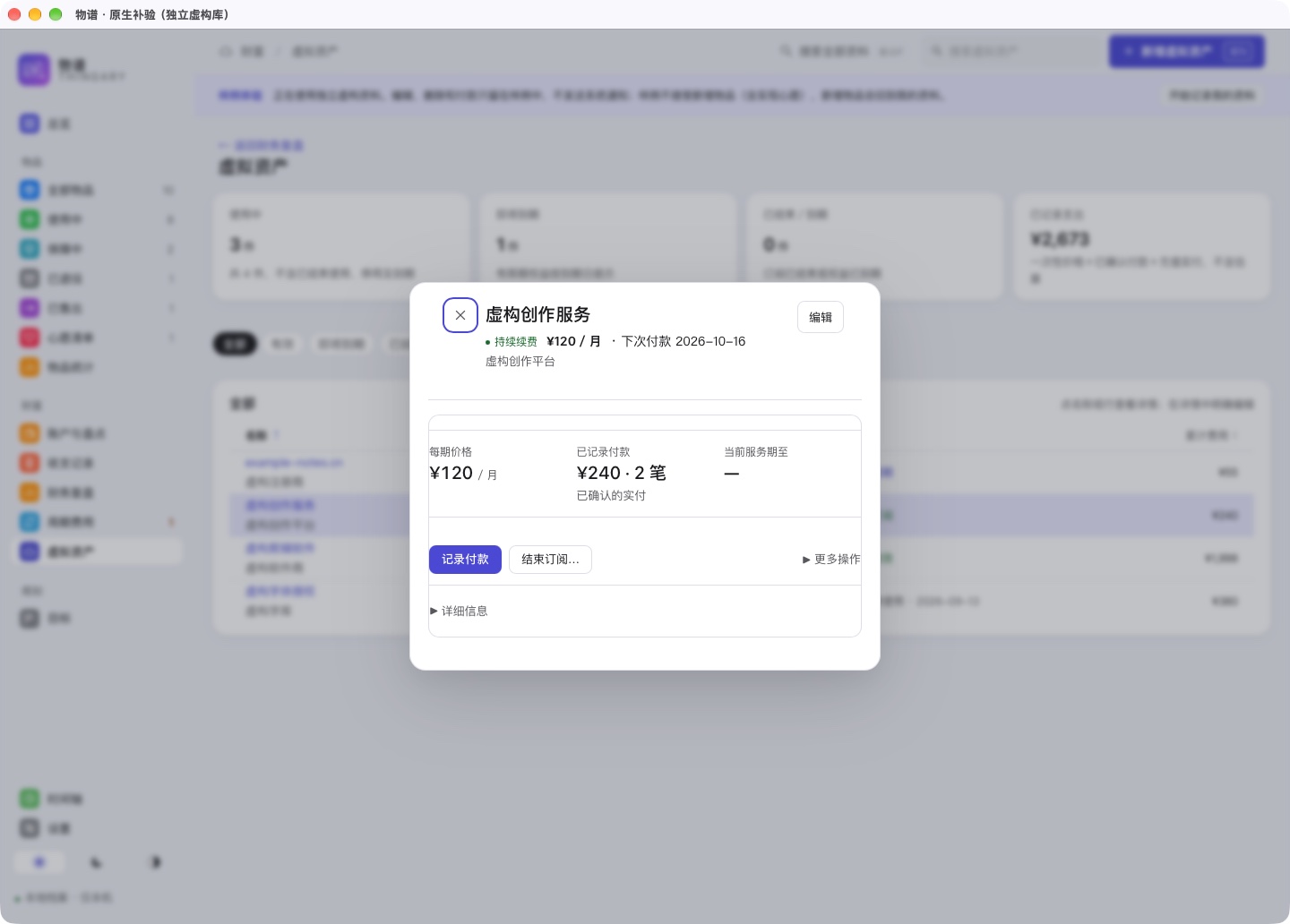Click the 虚构创作服务 dialog title

click(538, 314)
